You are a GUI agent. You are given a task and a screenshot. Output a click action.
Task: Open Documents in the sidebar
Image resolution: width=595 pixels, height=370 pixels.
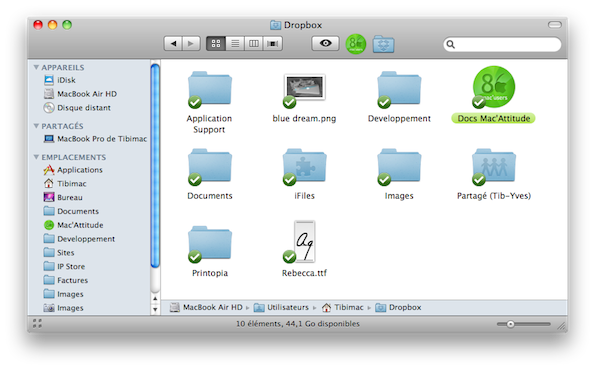(71, 211)
